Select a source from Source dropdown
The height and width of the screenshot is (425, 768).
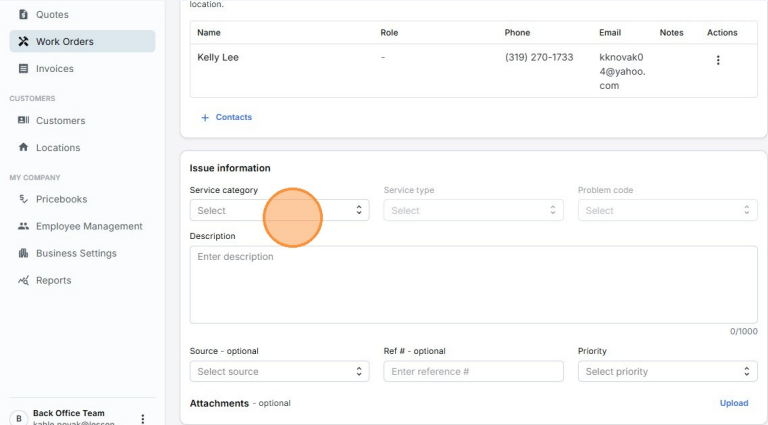click(x=279, y=372)
